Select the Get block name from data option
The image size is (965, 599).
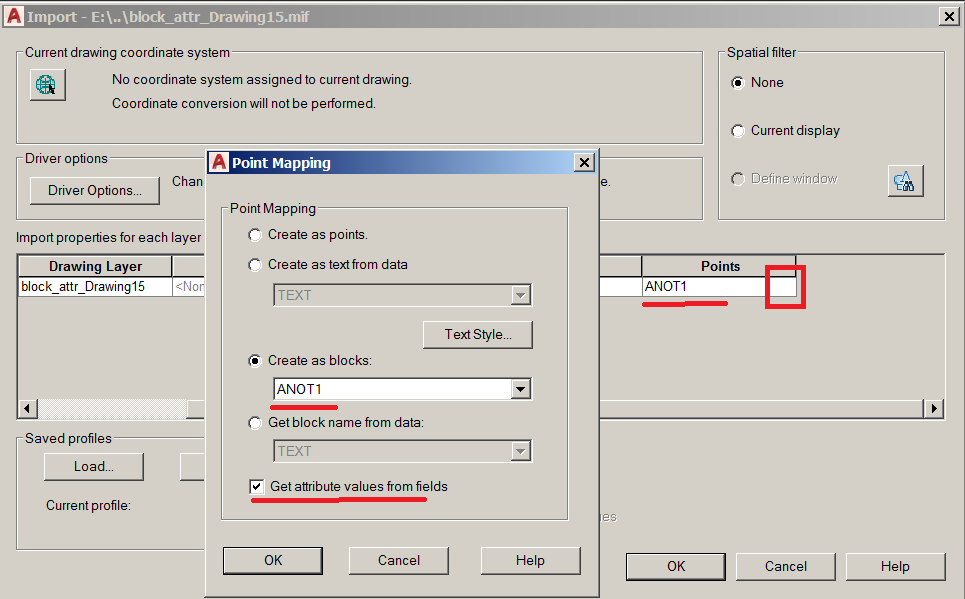pos(256,421)
